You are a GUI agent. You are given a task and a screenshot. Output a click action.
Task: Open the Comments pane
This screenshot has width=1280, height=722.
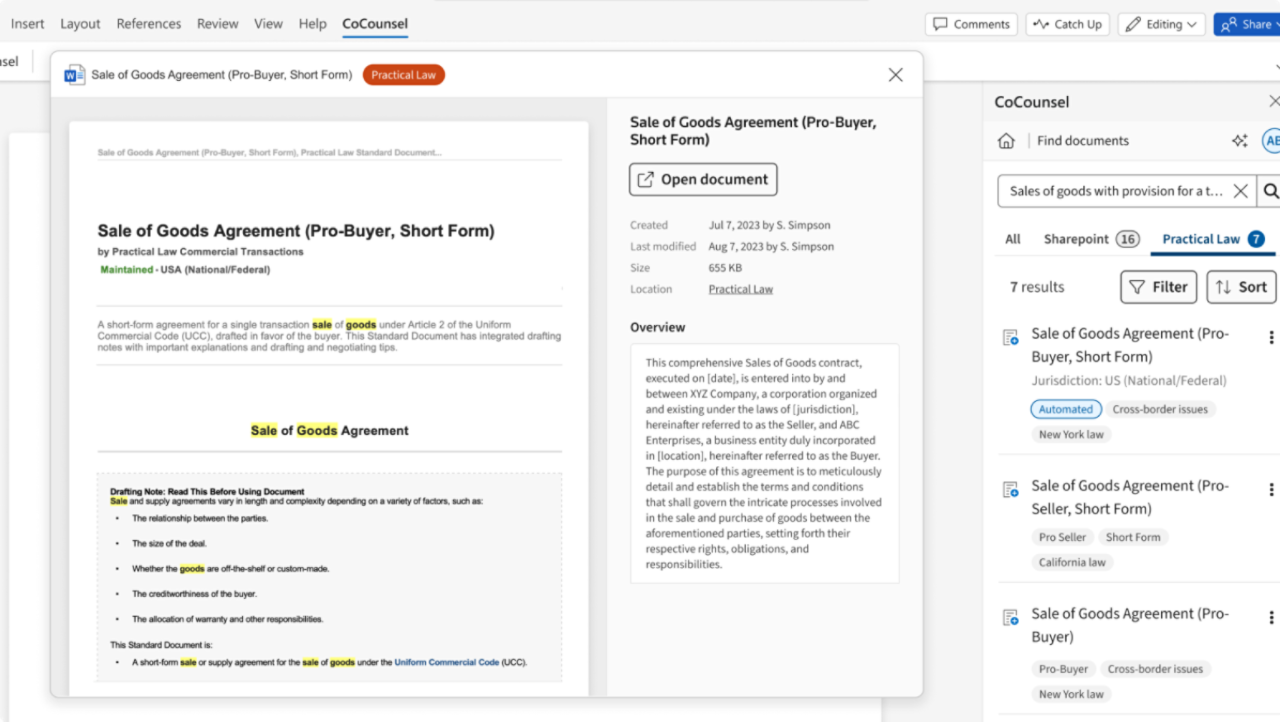coord(971,24)
